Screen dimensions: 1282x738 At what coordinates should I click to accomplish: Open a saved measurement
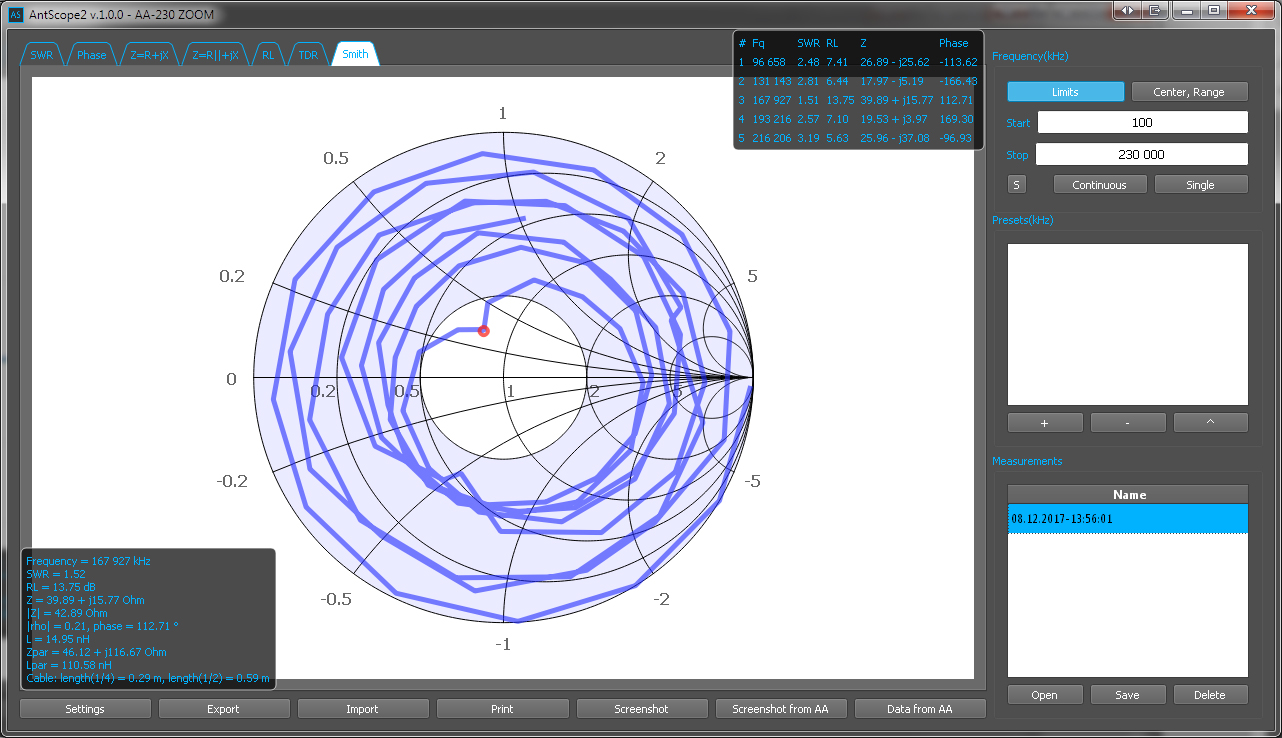(x=1045, y=695)
